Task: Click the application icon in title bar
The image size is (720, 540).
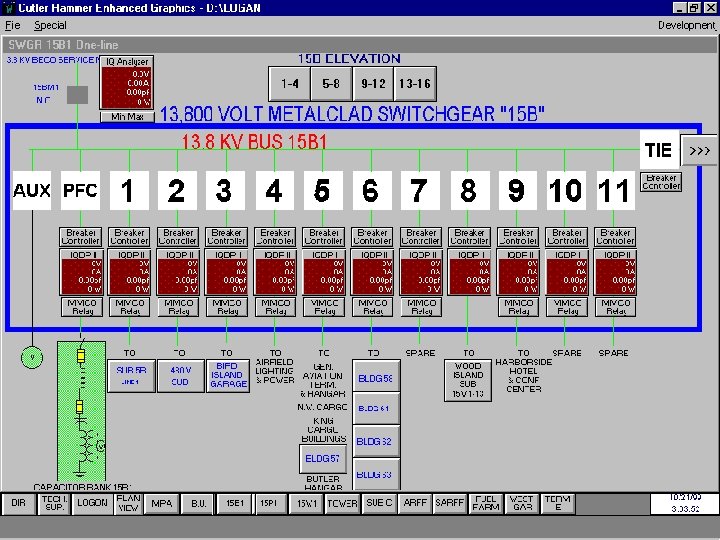Action: coord(9,8)
